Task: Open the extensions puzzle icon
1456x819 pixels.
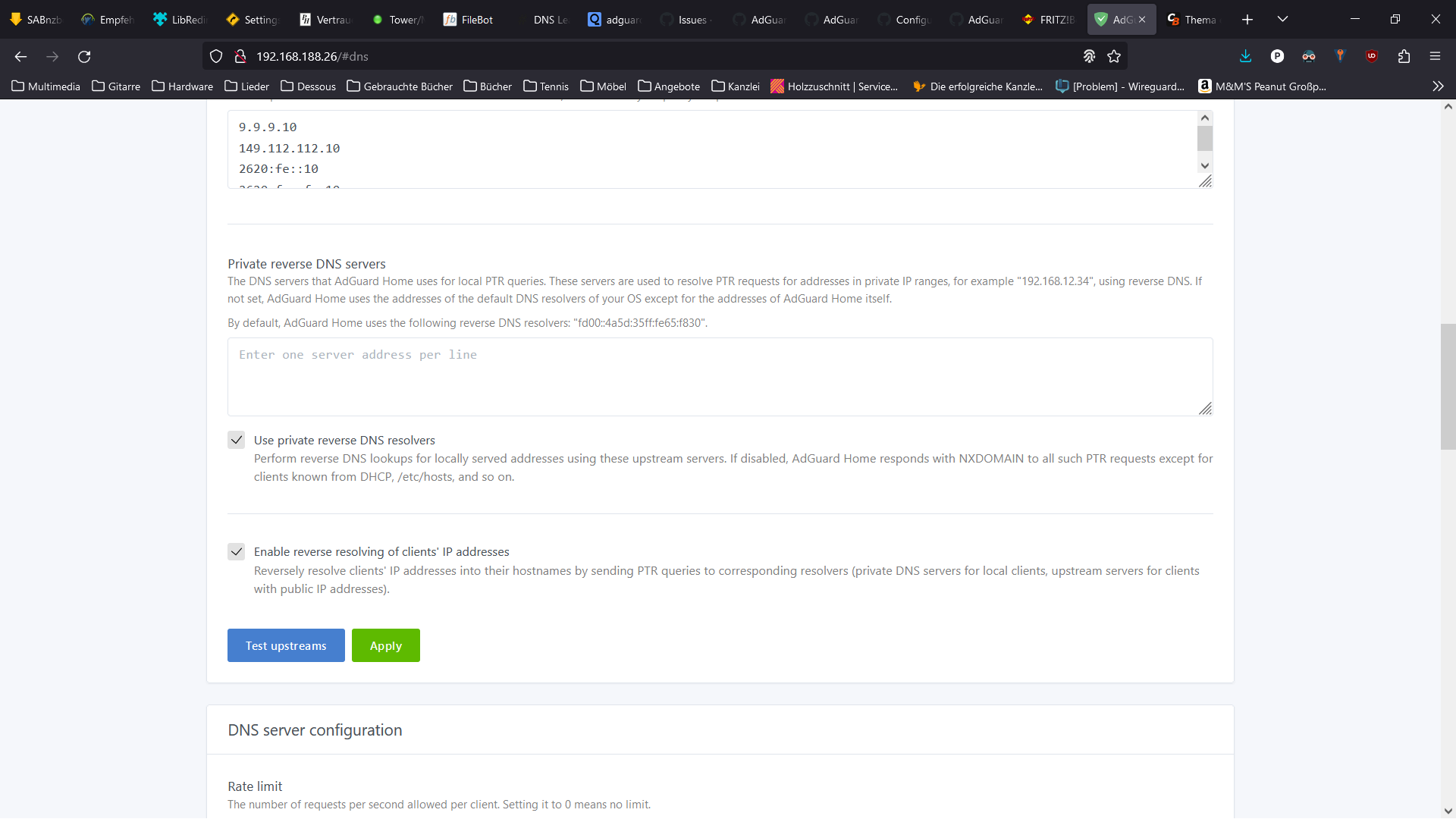Action: 1404,56
